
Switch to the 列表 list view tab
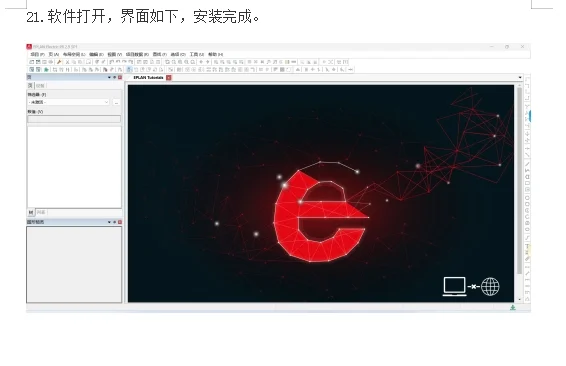tap(41, 213)
